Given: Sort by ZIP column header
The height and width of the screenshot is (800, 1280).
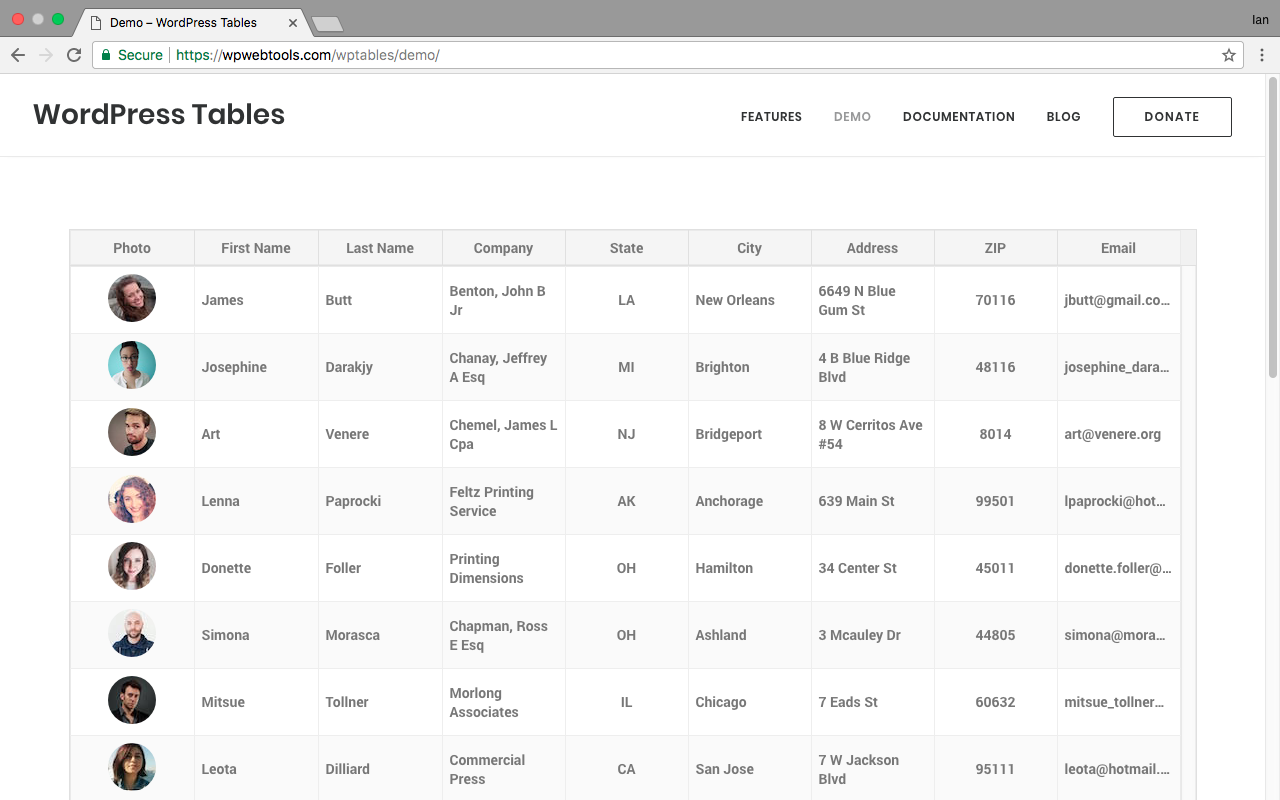Looking at the screenshot, I should tap(995, 248).
